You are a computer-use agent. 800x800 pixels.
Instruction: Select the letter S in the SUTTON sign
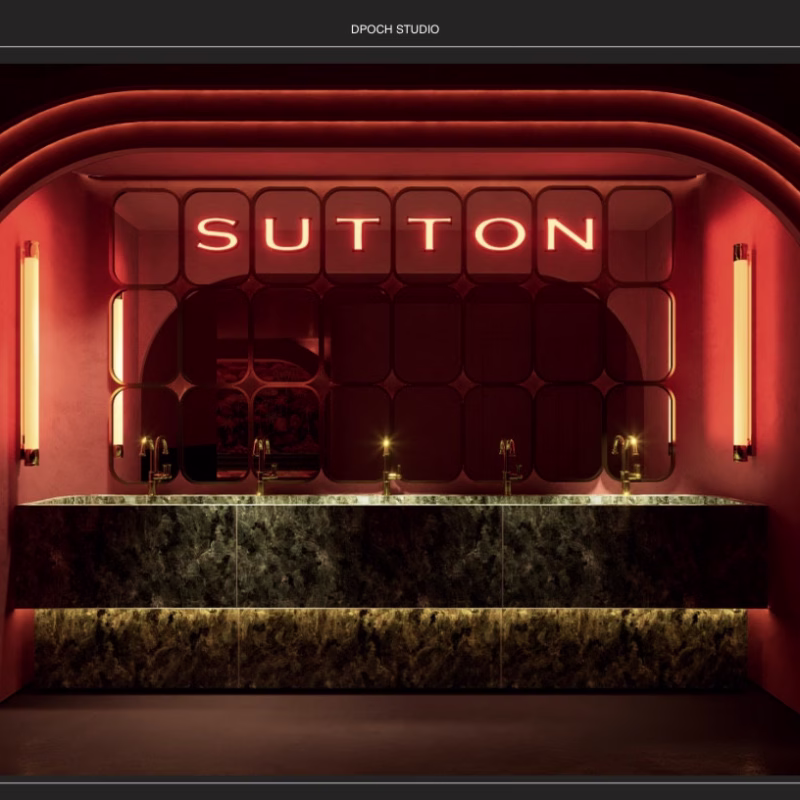point(217,233)
